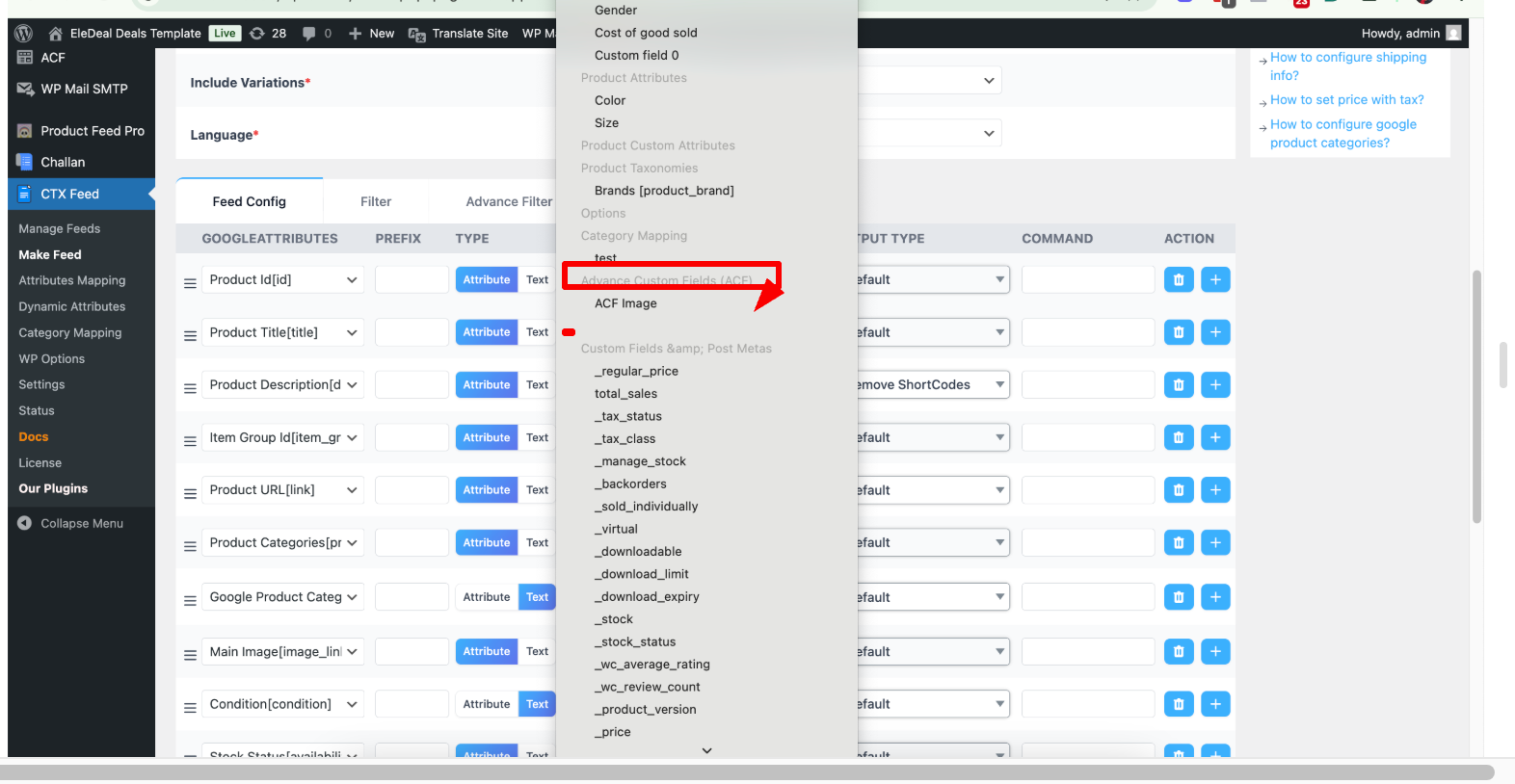Open the Condition[condition] attribute dropdown

tap(282, 704)
